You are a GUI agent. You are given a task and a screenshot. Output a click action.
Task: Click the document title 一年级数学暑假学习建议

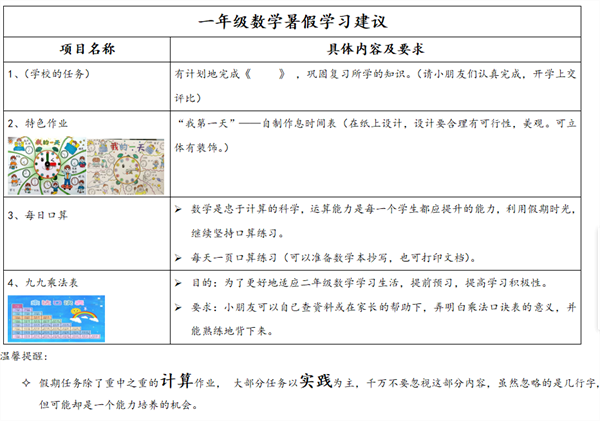point(293,21)
